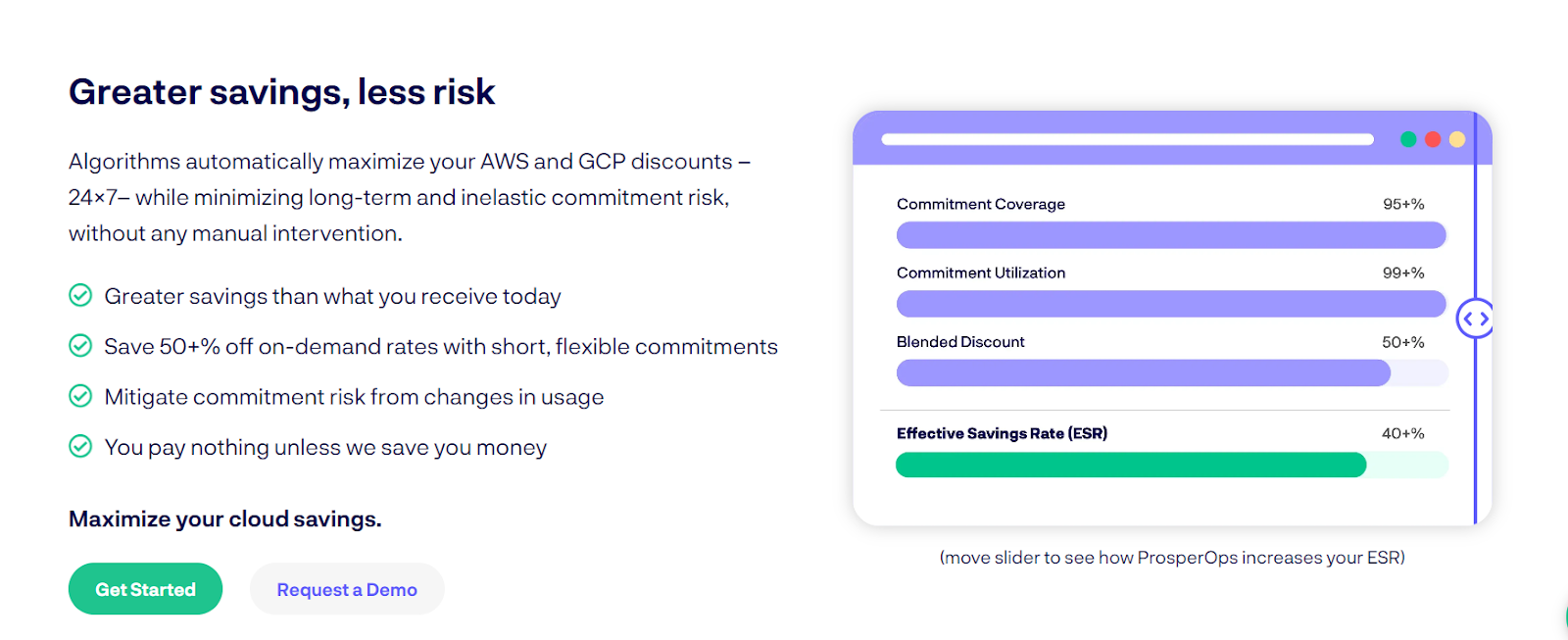Click the red dot in mock window header
The image size is (1568, 640).
1433,139
